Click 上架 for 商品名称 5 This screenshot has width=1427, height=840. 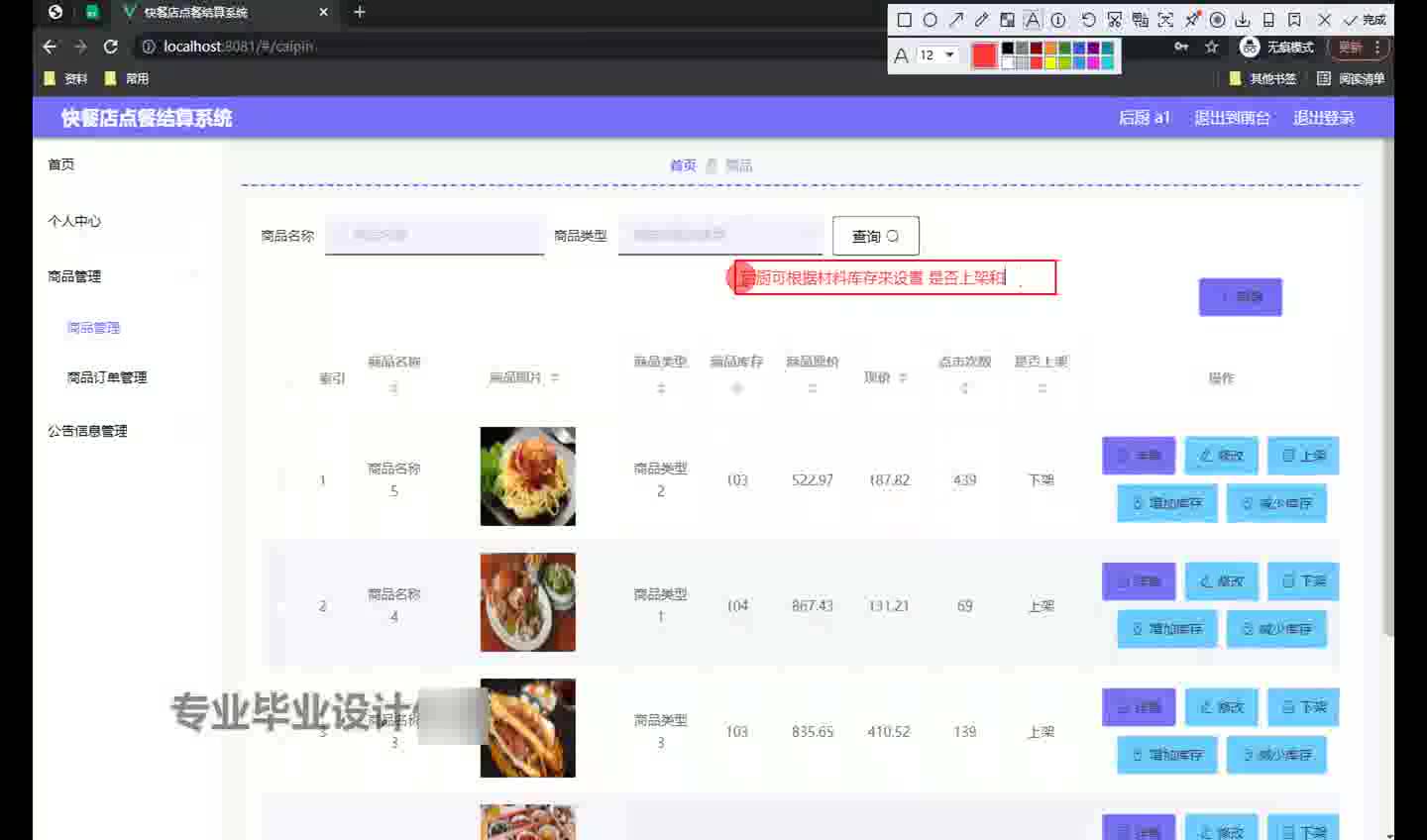point(1303,456)
